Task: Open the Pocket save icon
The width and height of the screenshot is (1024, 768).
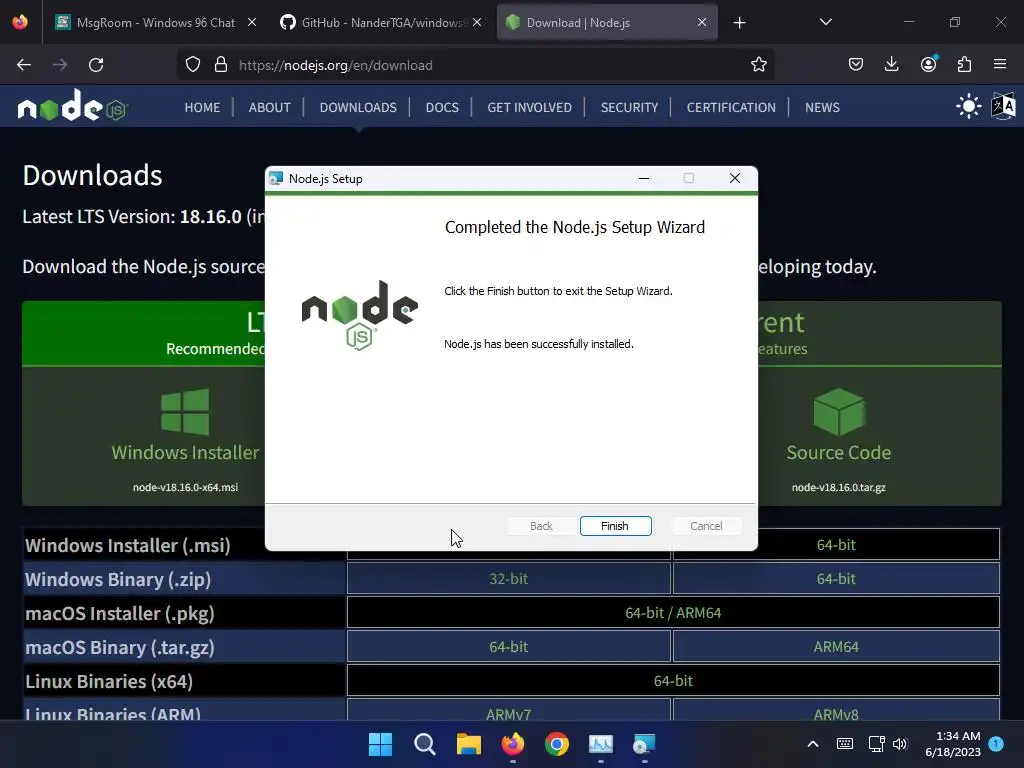Action: [x=856, y=65]
